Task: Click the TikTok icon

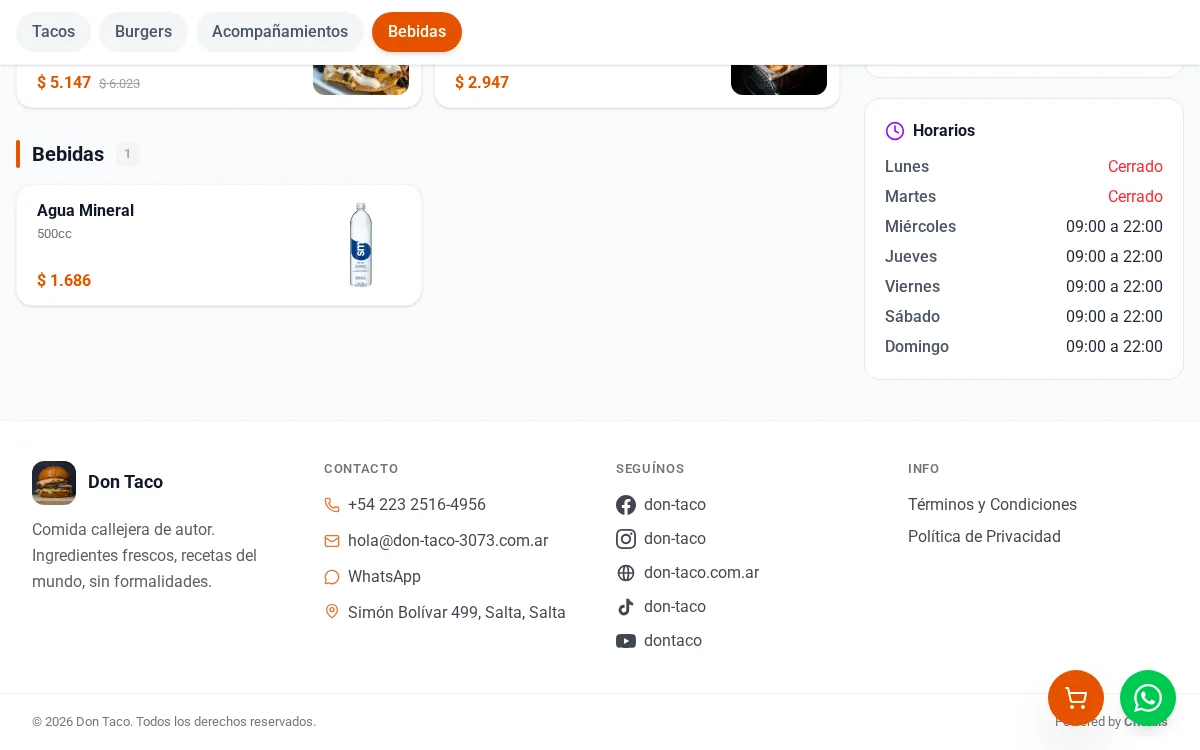Action: coord(626,607)
